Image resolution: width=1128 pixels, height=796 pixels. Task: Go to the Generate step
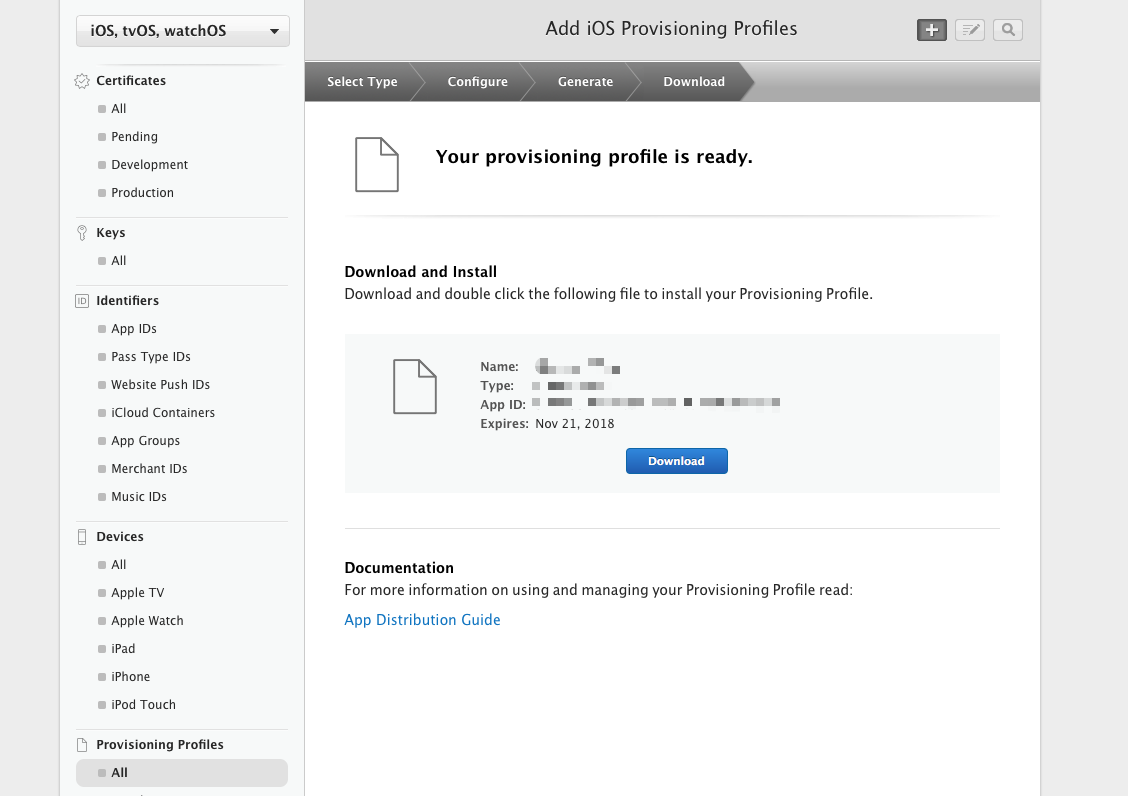pyautogui.click(x=585, y=82)
